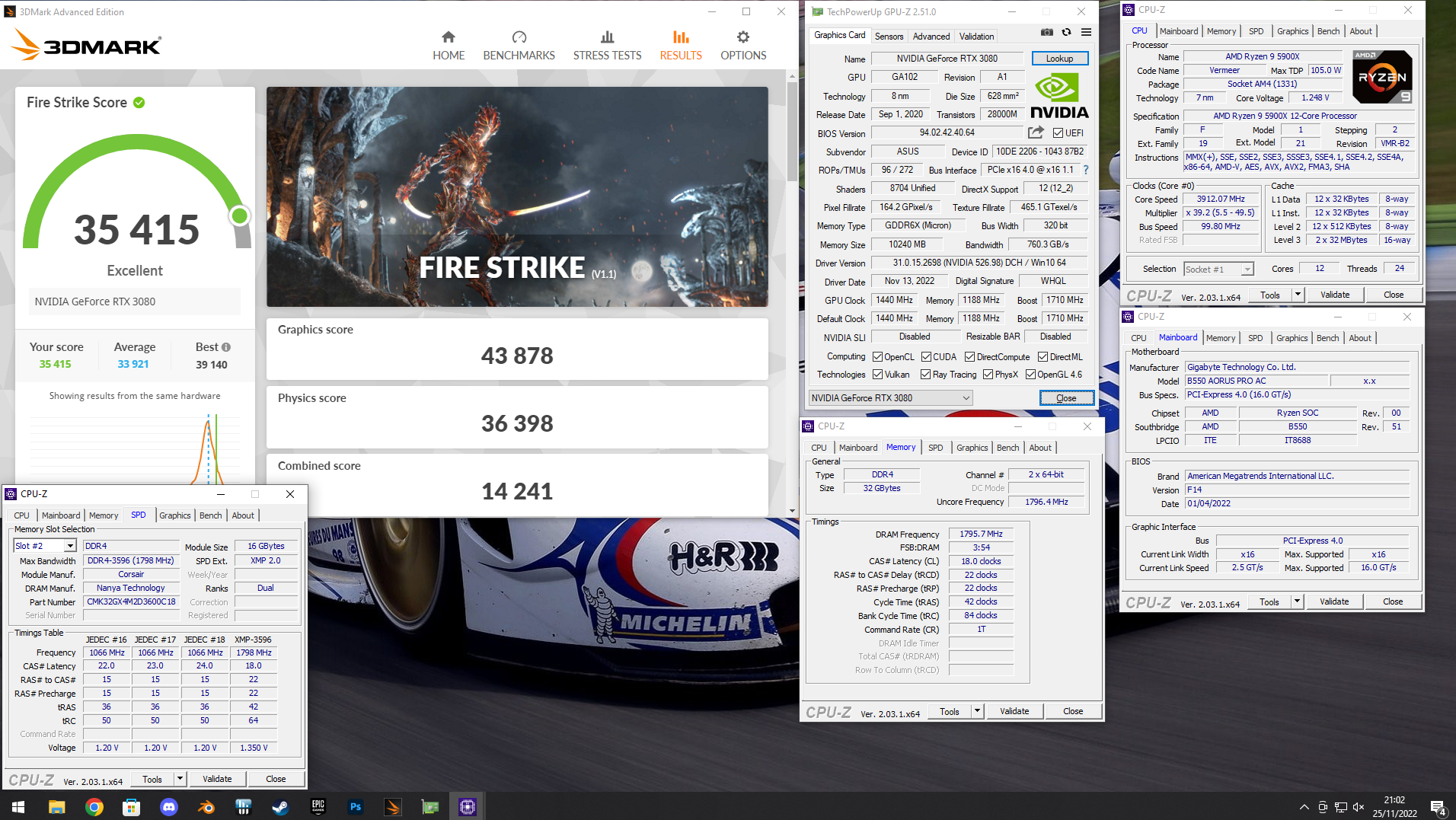The image size is (1456, 820).
Task: Open Epic Games Launcher from taskbar
Action: pyautogui.click(x=318, y=806)
